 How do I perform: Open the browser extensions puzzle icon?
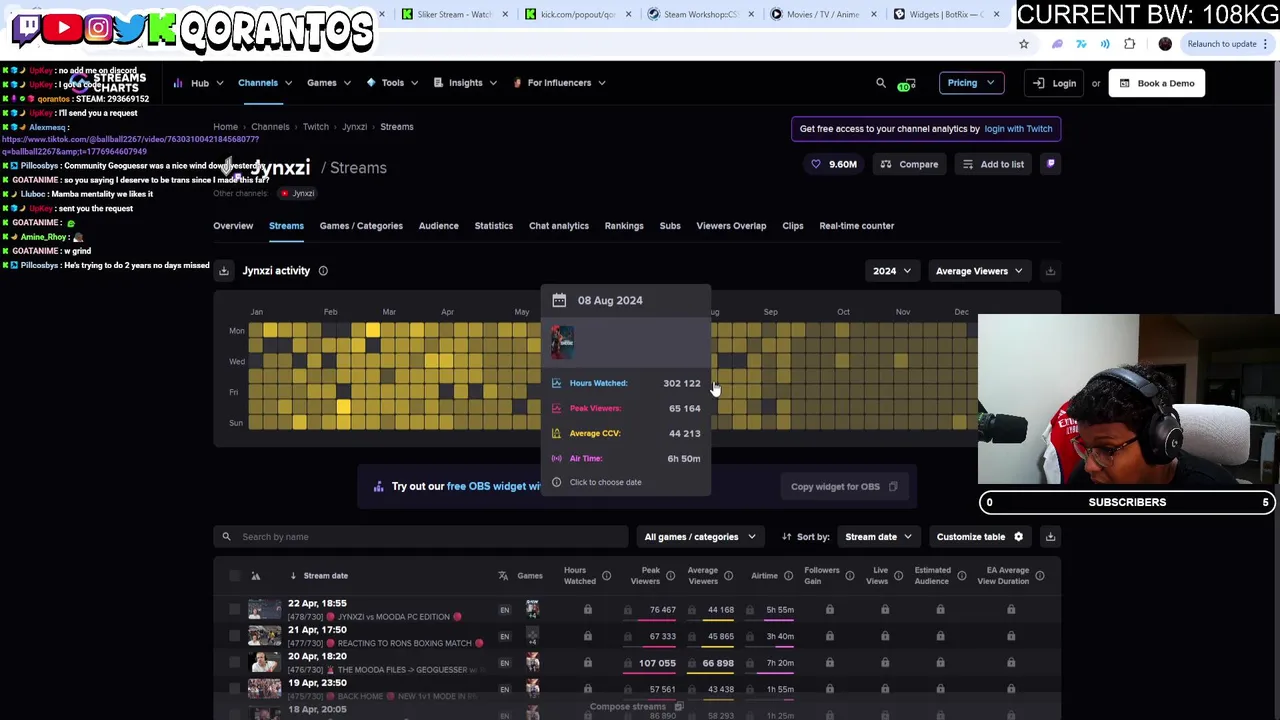[x=1130, y=44]
